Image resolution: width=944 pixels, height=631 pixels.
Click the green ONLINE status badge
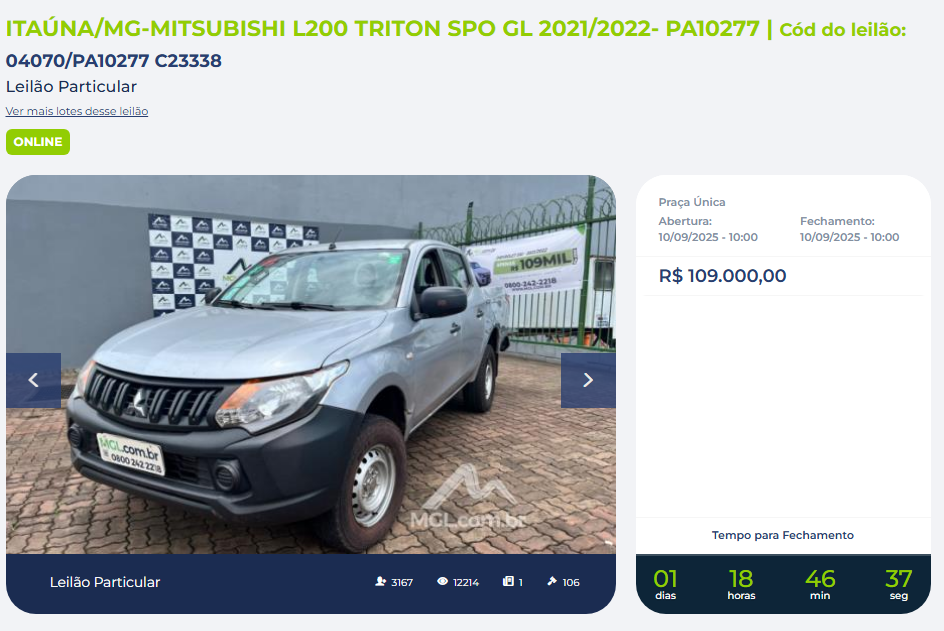[38, 142]
